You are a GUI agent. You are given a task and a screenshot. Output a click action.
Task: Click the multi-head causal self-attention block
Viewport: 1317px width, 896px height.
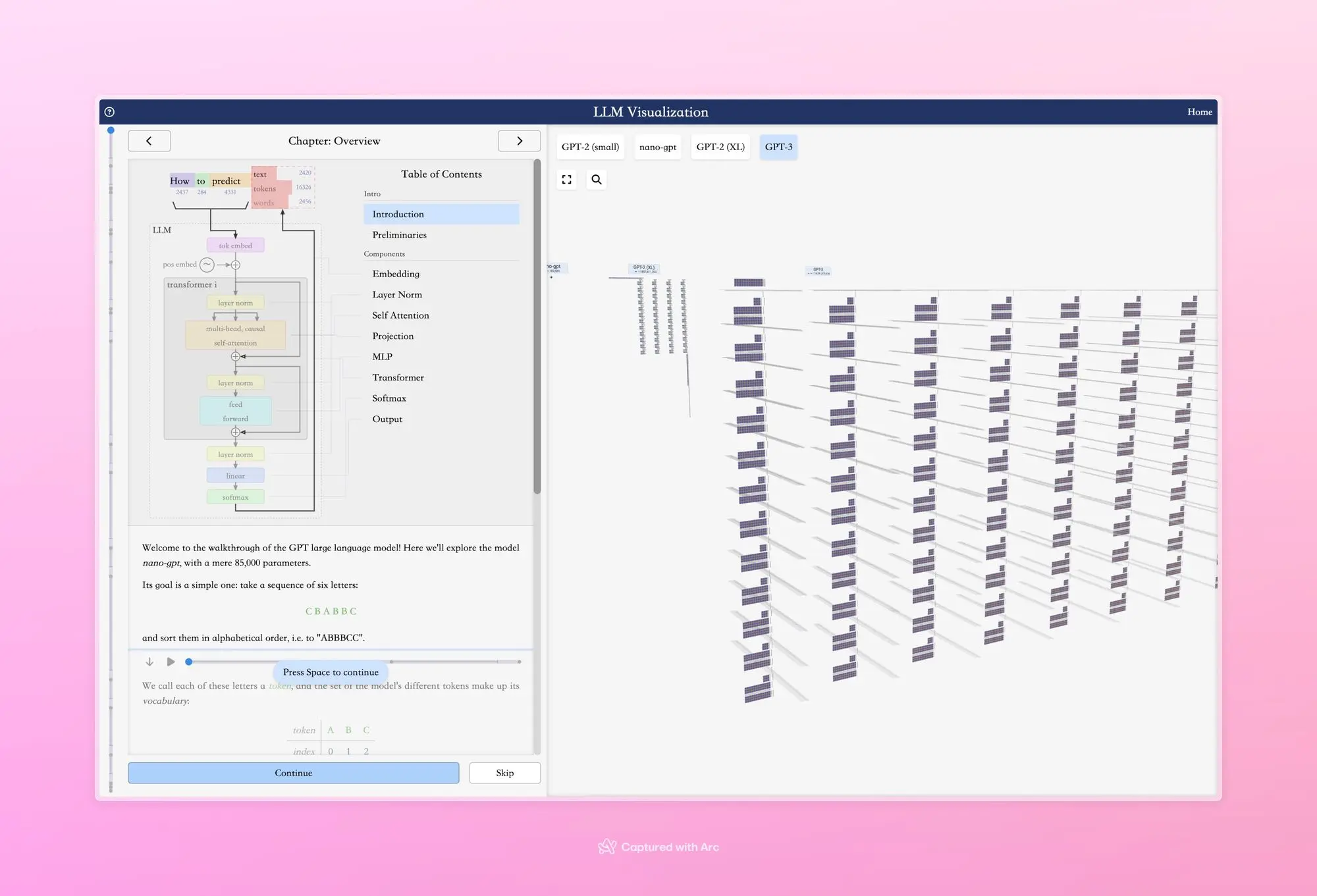[x=236, y=335]
